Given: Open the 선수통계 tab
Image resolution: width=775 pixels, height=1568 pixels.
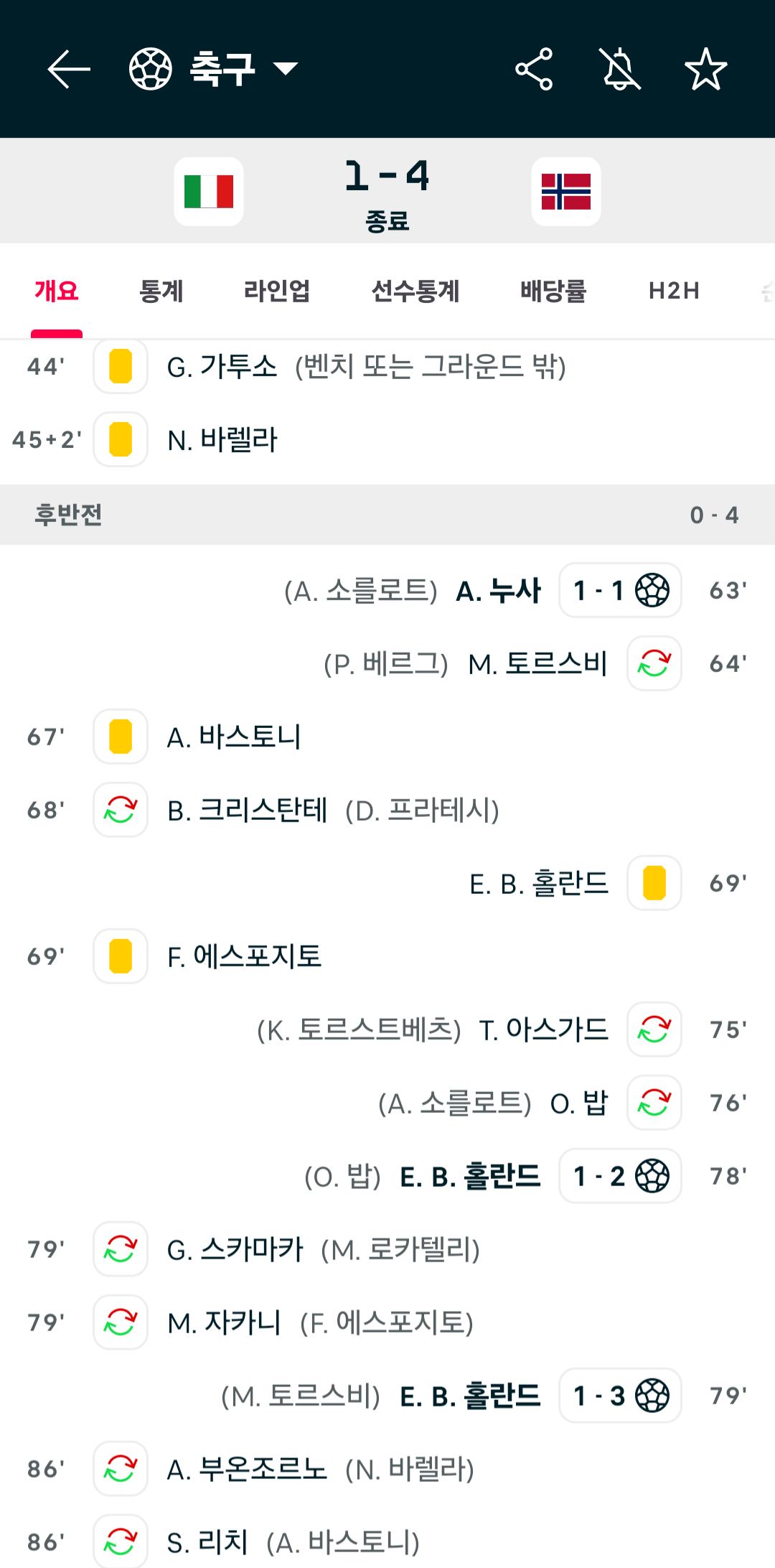Looking at the screenshot, I should pyautogui.click(x=415, y=291).
